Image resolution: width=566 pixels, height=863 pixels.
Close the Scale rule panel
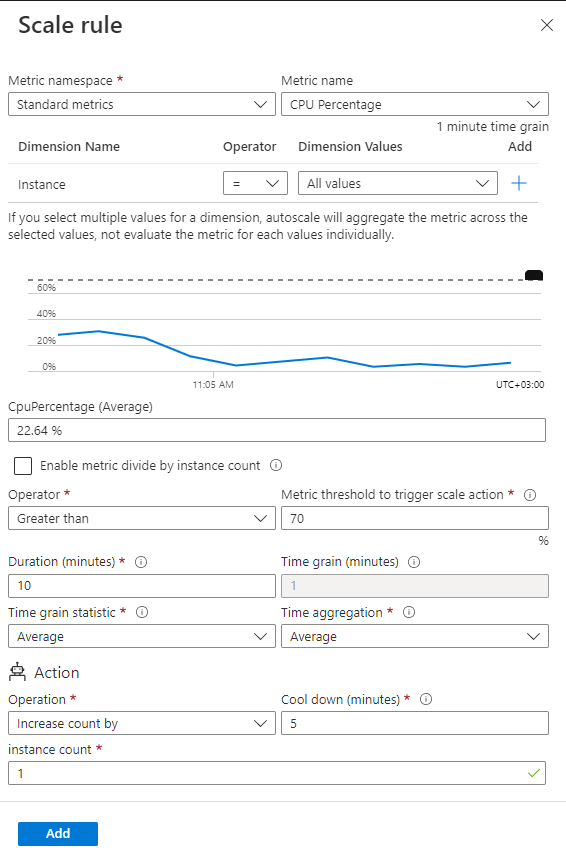(x=546, y=25)
